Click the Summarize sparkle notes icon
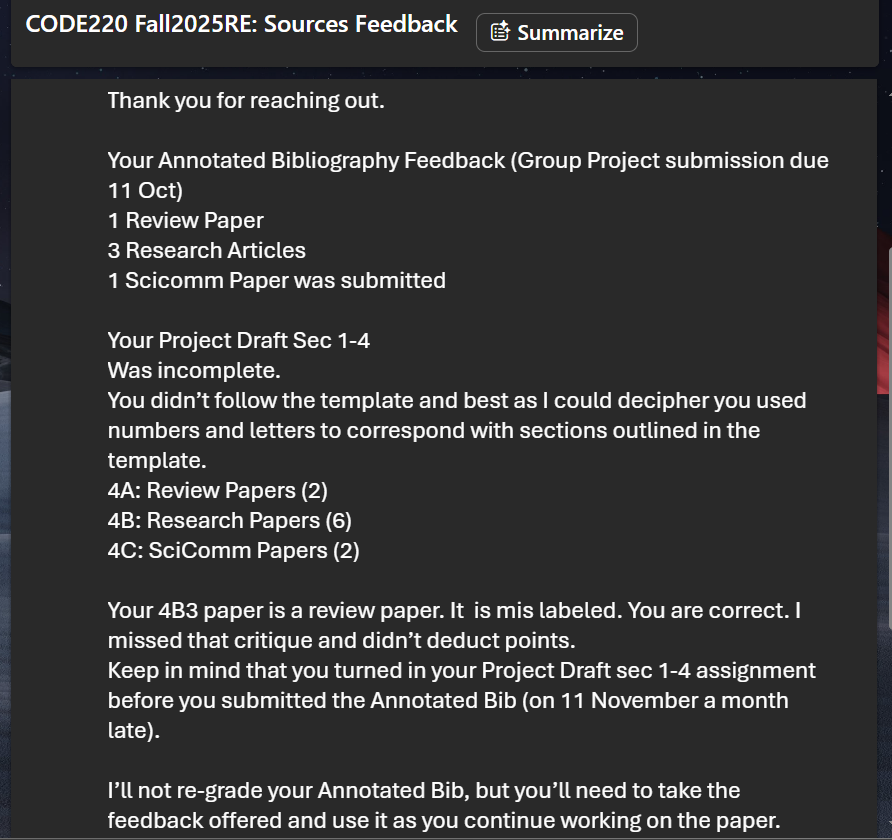 coord(500,32)
